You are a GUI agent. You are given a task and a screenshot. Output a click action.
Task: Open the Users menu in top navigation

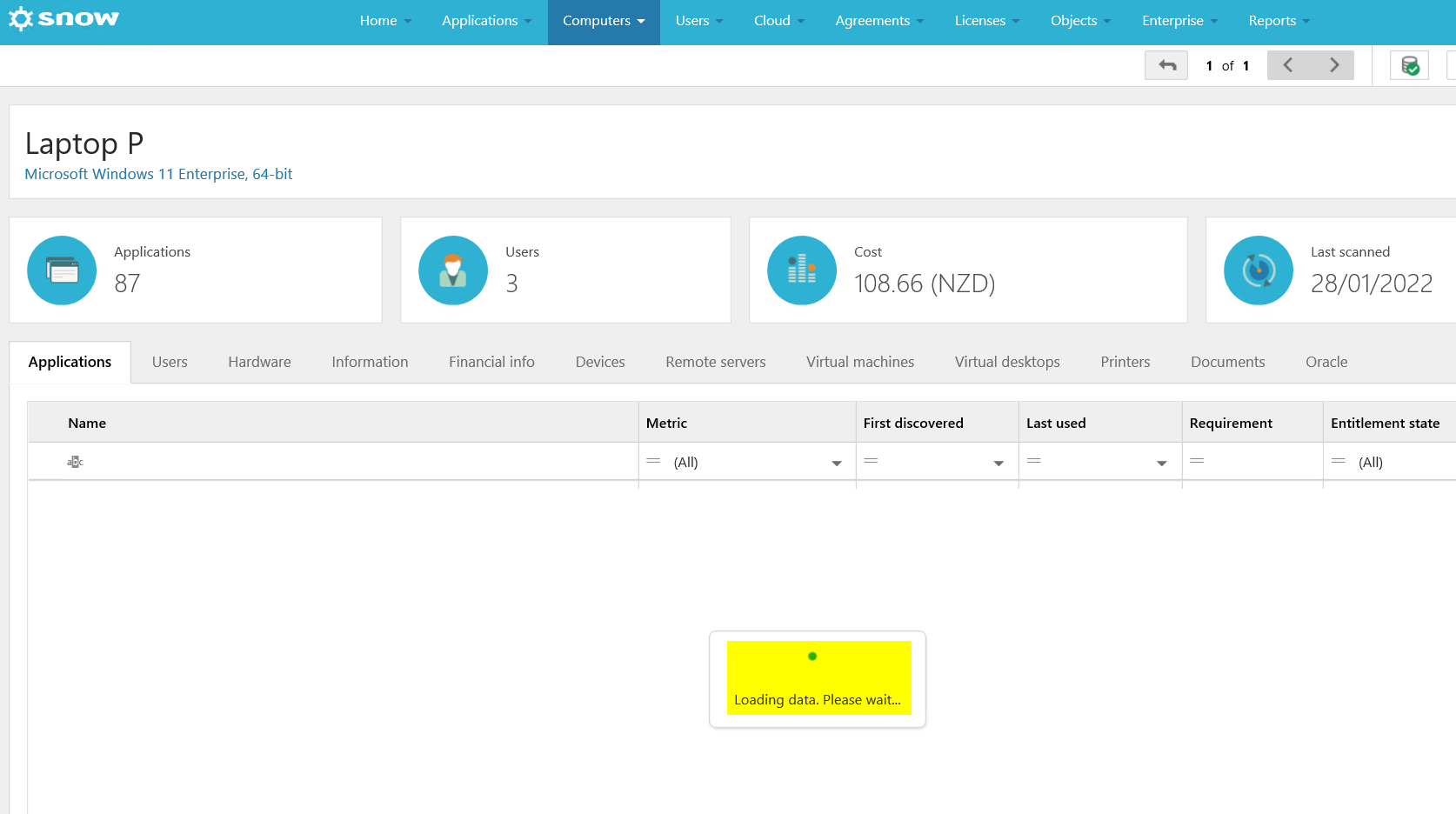click(699, 21)
